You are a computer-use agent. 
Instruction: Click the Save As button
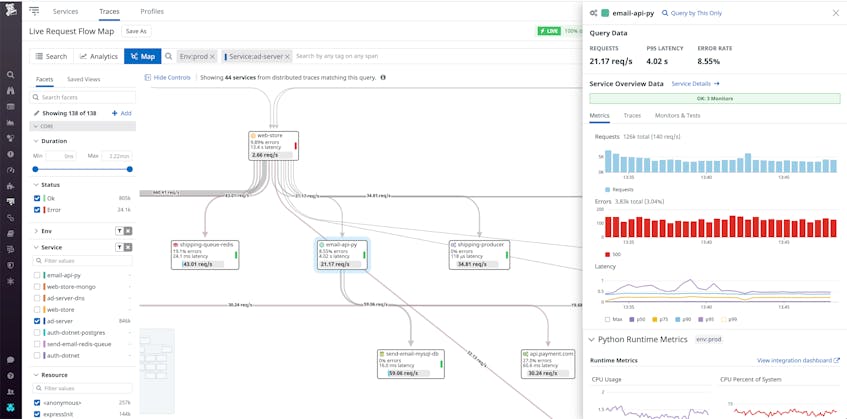pos(136,31)
